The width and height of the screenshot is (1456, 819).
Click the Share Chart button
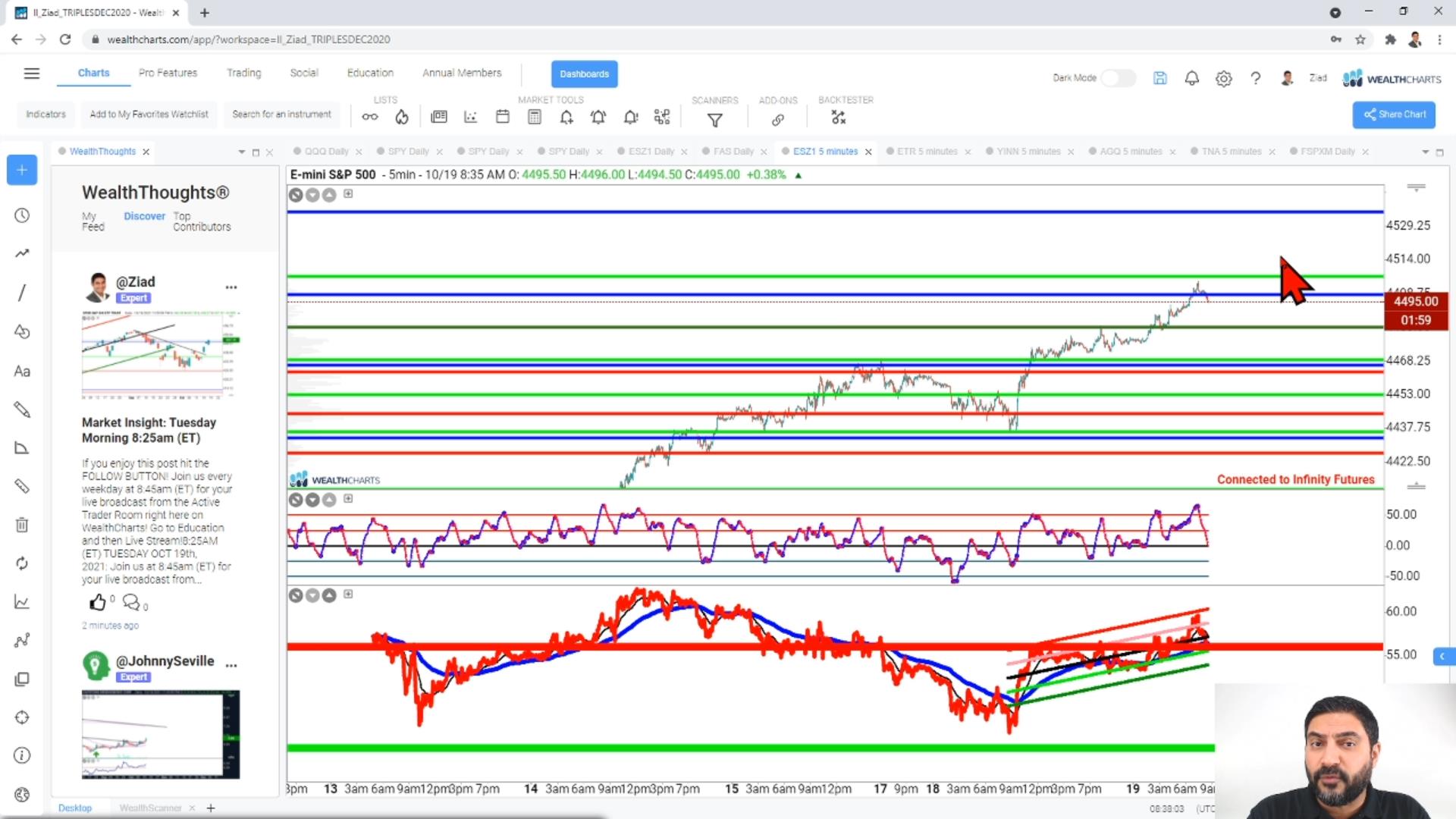1394,115
